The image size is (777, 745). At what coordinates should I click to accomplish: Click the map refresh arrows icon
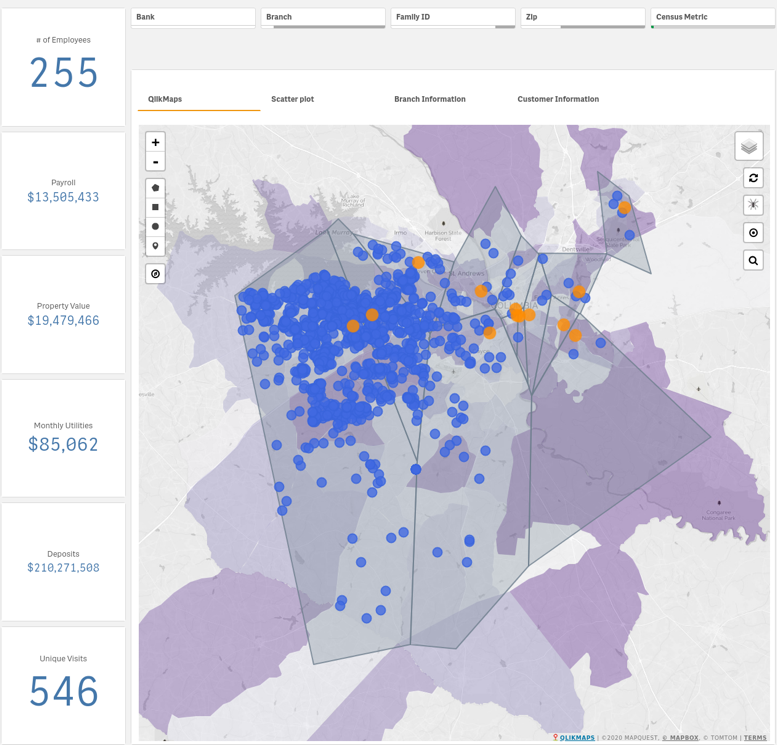tap(753, 178)
